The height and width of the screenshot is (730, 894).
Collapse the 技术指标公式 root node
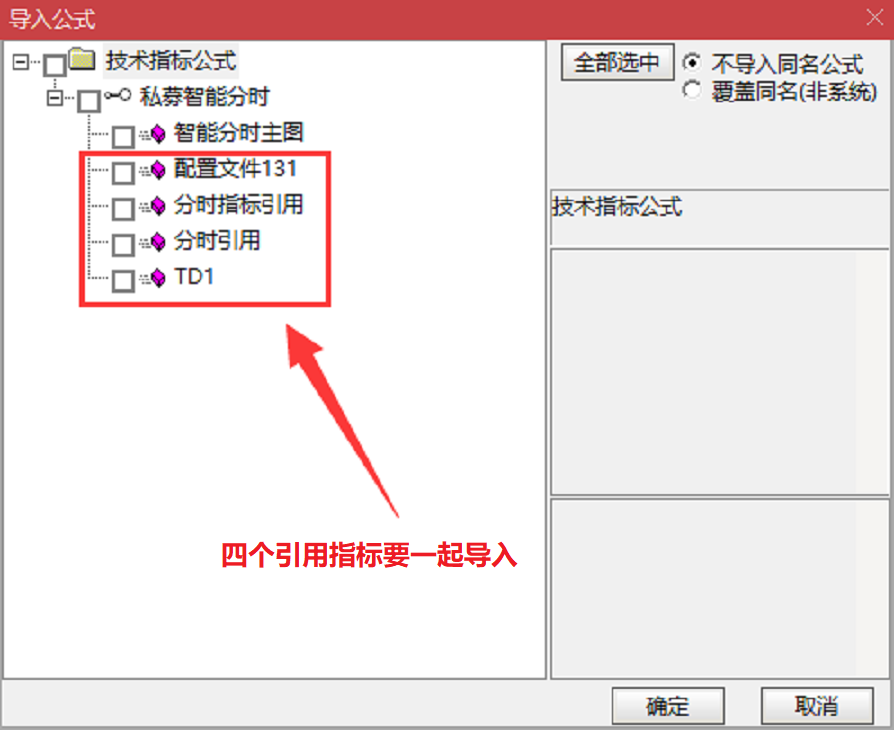pos(21,62)
